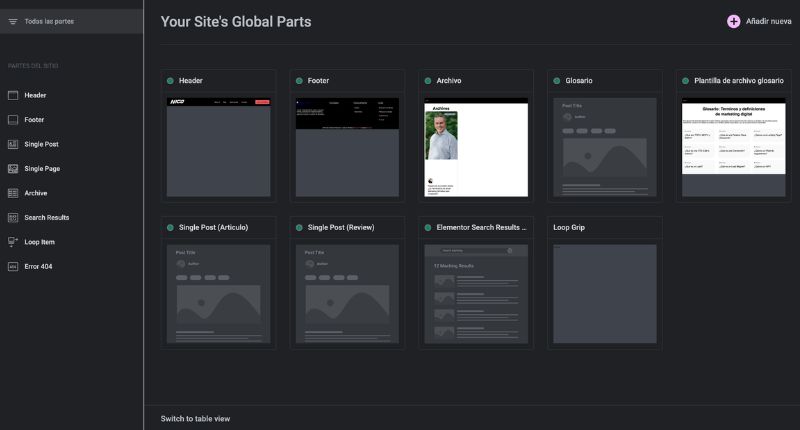Open the Plantilla de archivo glosario thumbnail

[733, 136]
